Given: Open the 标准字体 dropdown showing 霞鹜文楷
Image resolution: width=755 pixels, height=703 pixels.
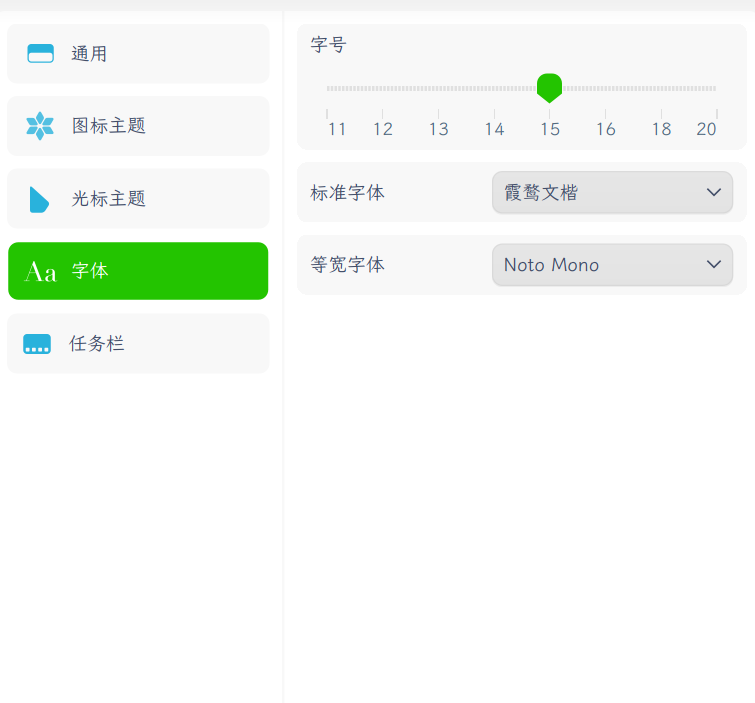Looking at the screenshot, I should click(612, 192).
